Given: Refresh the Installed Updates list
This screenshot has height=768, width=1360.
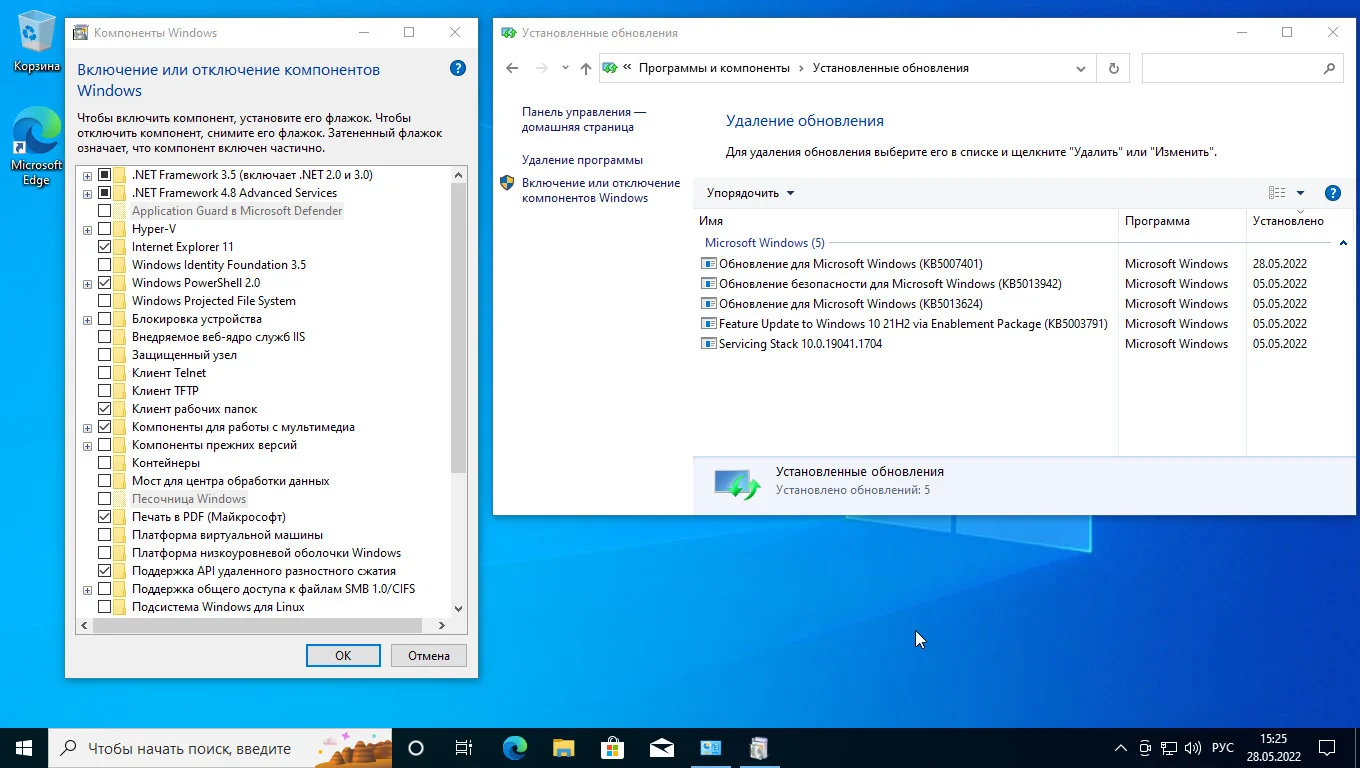Looking at the screenshot, I should tap(1113, 68).
